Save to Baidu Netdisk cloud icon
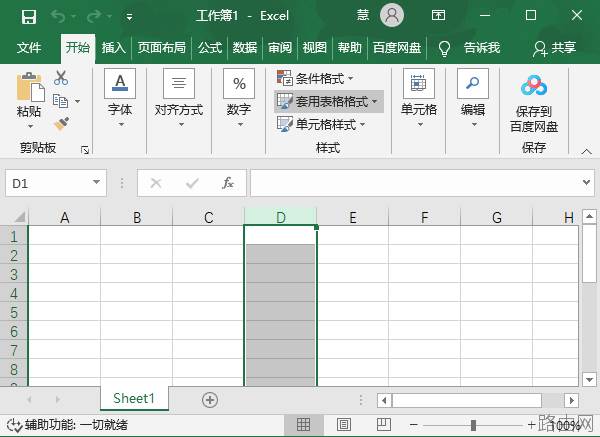Viewport: 600px width, 437px height. click(x=534, y=85)
